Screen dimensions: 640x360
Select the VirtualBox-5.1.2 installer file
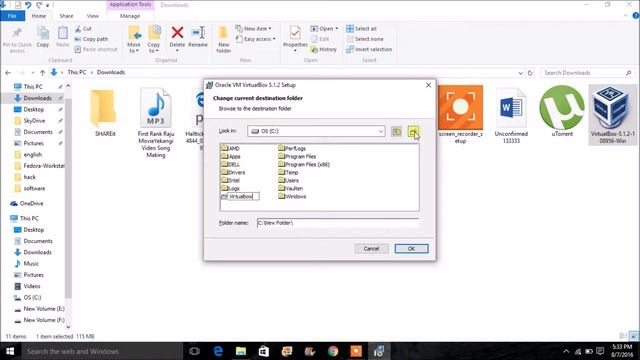[x=612, y=115]
